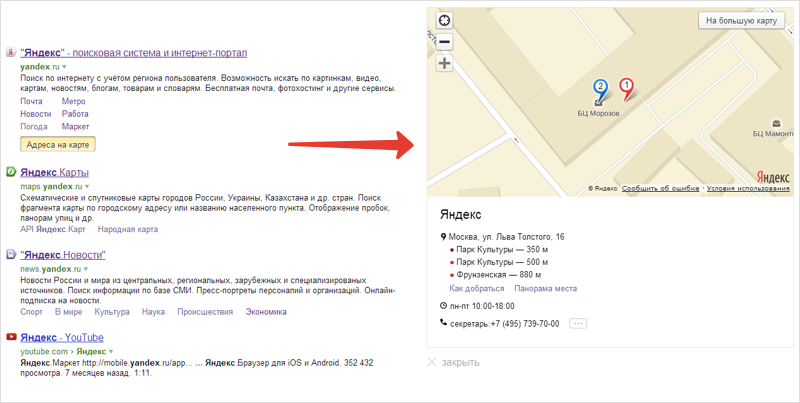Open the Яндекс.Карты result title
The height and width of the screenshot is (403, 800).
point(55,172)
